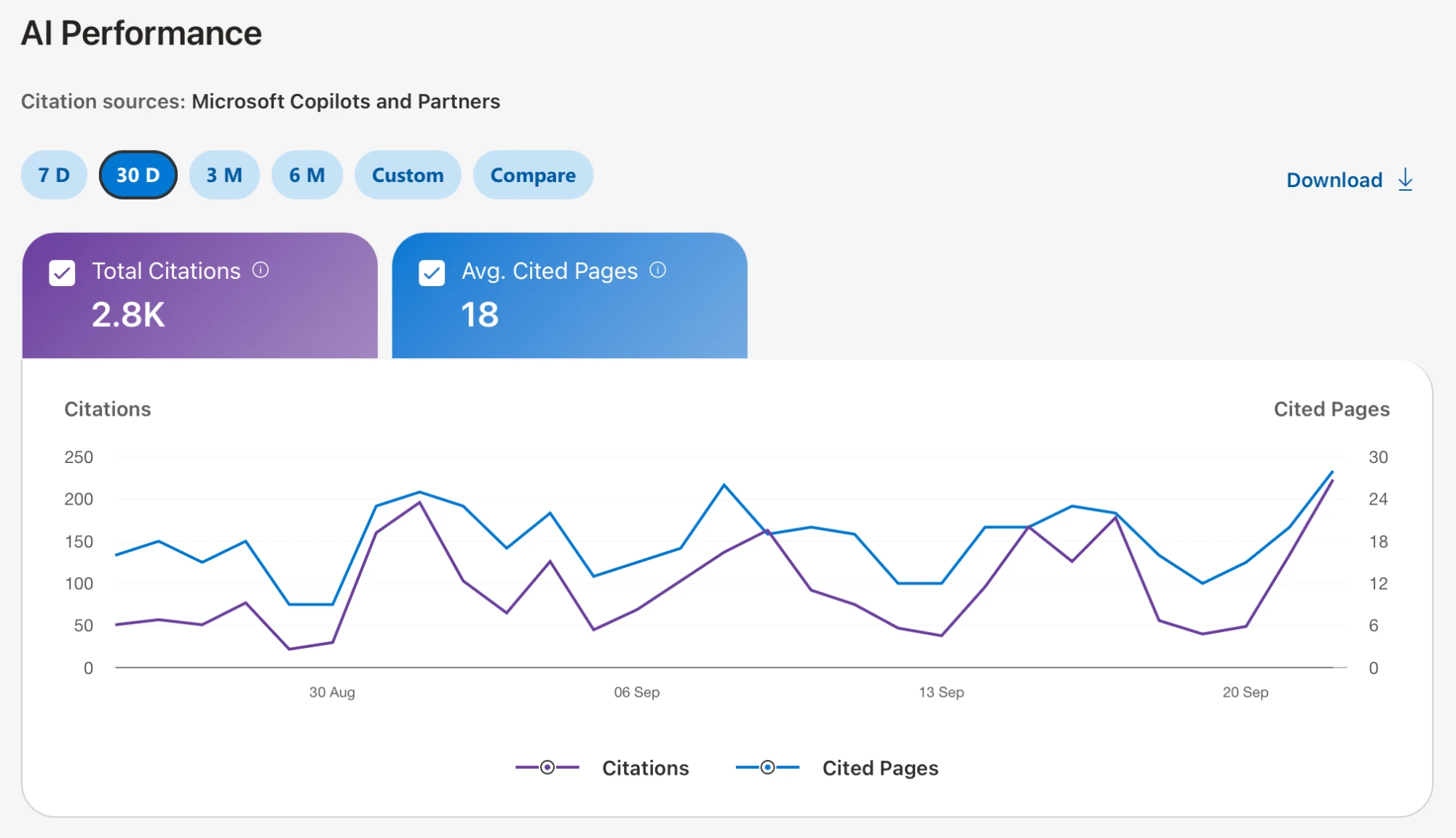Uncheck the Total Citations checkbox
1456x838 pixels.
tap(62, 273)
